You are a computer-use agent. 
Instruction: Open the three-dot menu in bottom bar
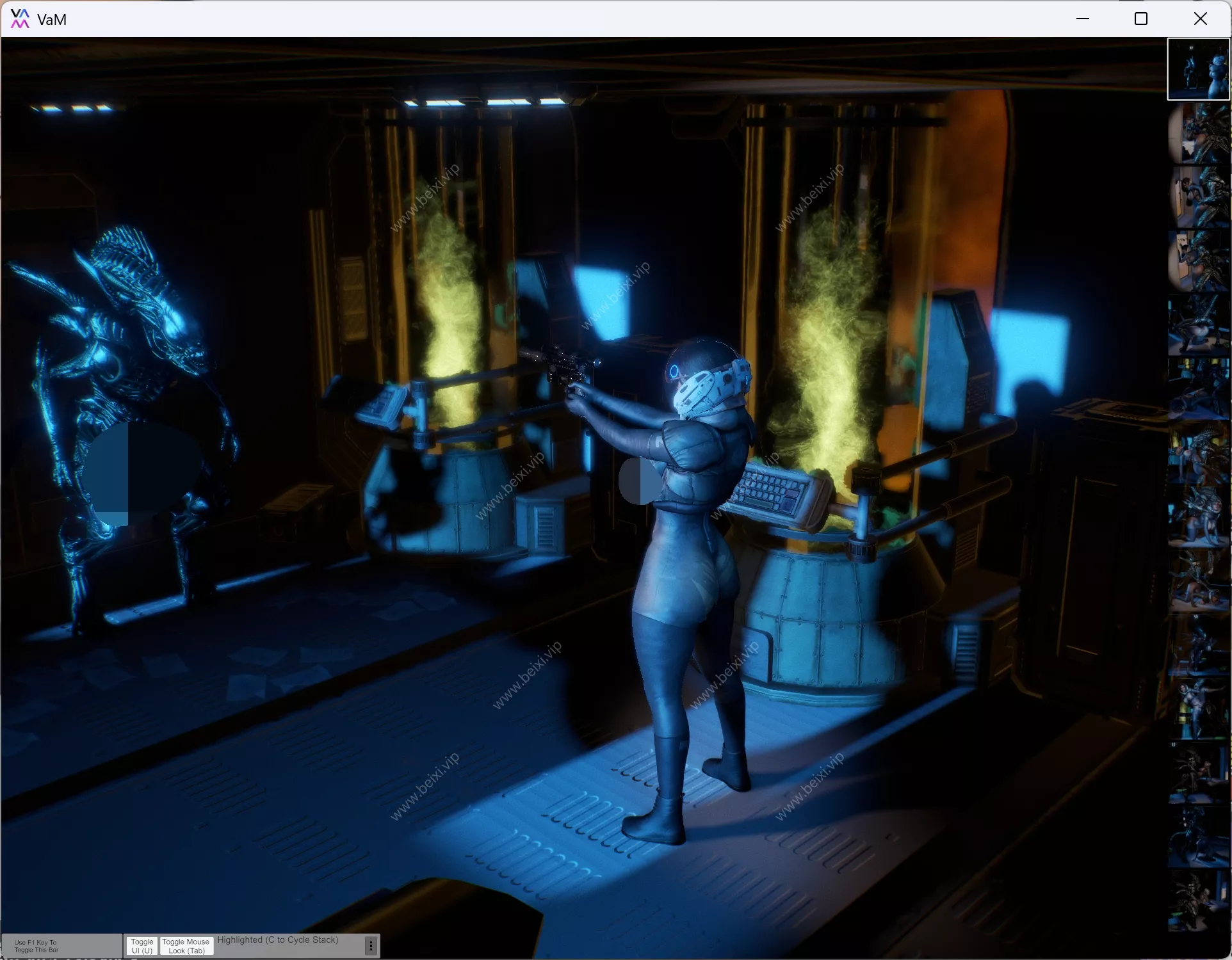click(371, 946)
